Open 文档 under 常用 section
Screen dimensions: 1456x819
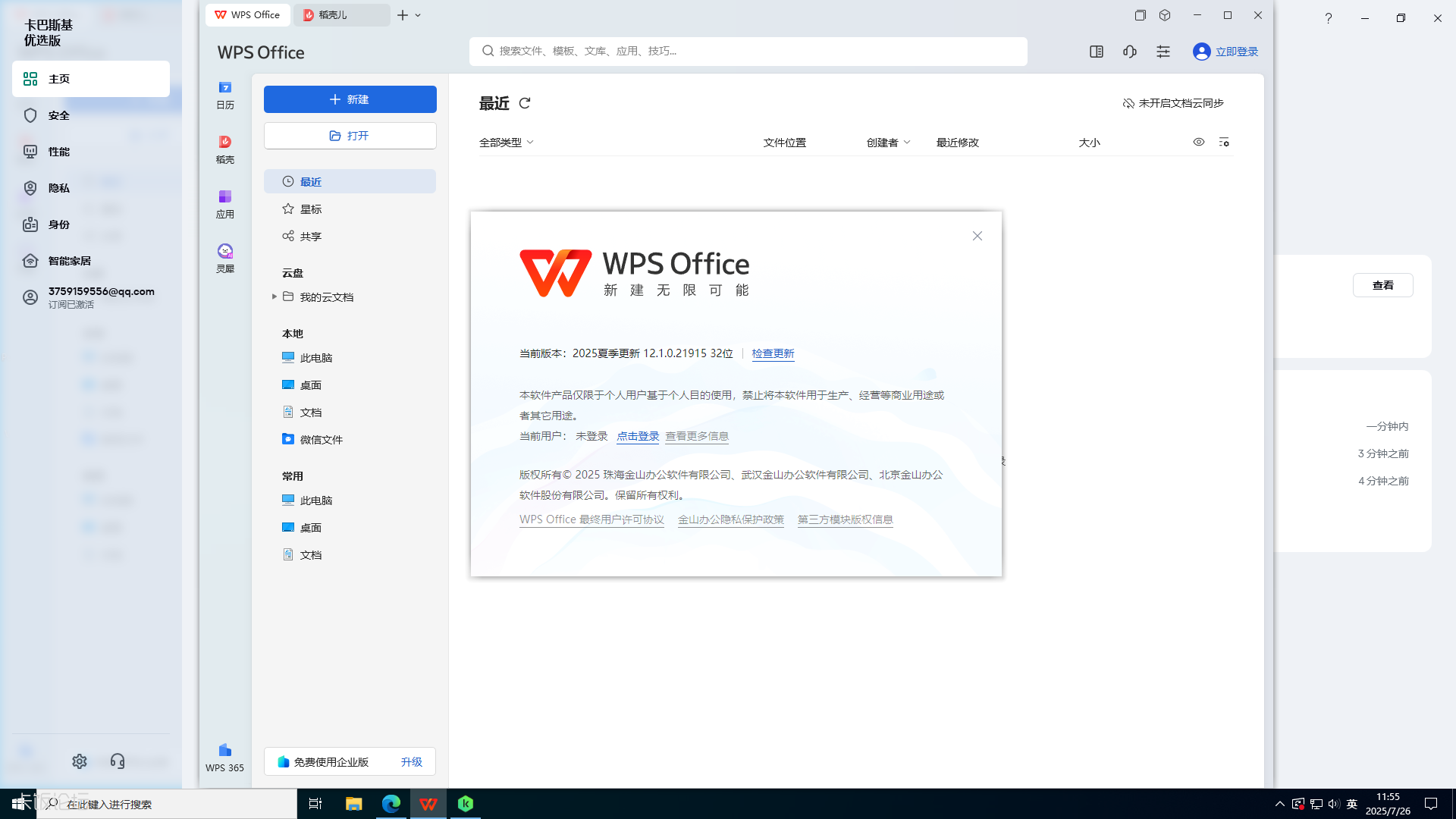pyautogui.click(x=350, y=554)
